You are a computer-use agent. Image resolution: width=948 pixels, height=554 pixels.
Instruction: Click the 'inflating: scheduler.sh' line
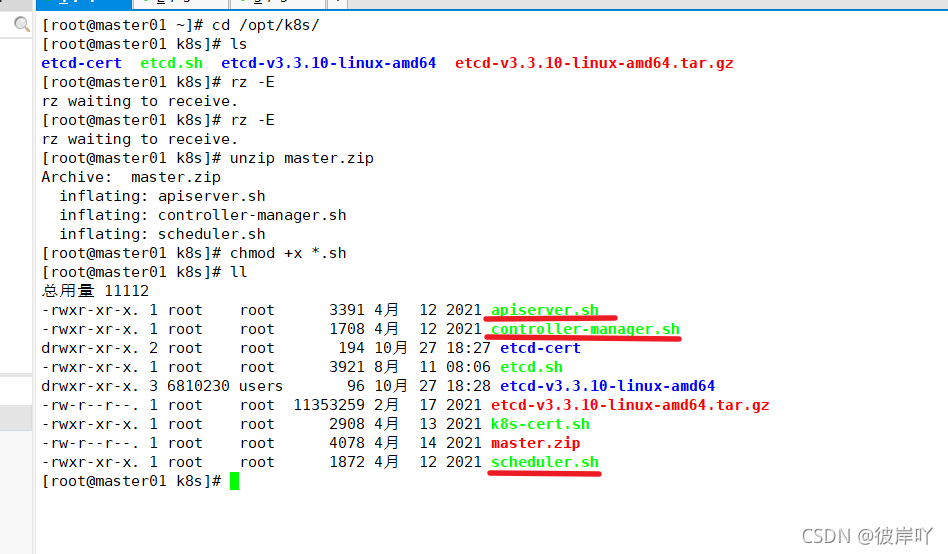click(x=162, y=234)
